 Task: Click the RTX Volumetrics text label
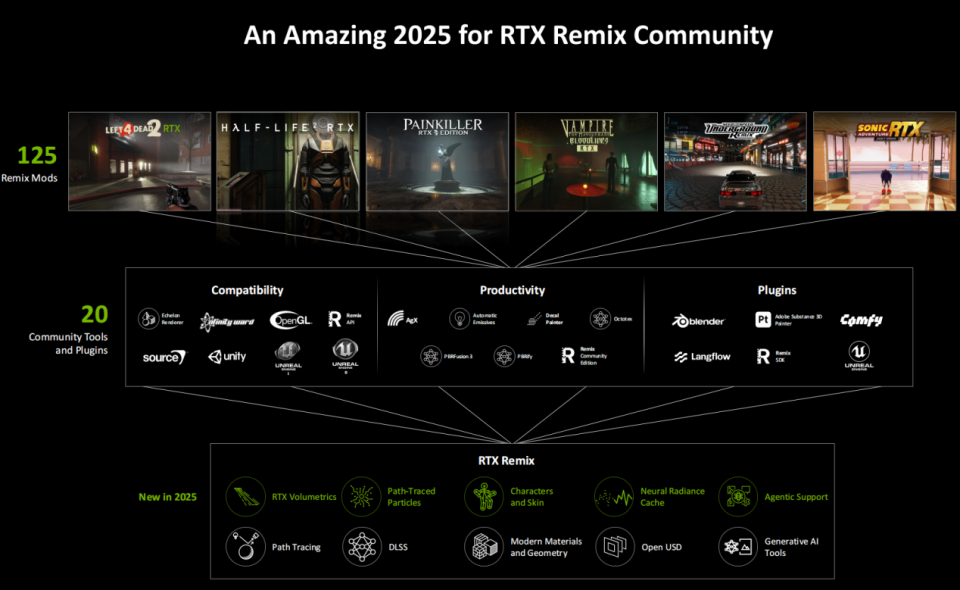pos(304,497)
